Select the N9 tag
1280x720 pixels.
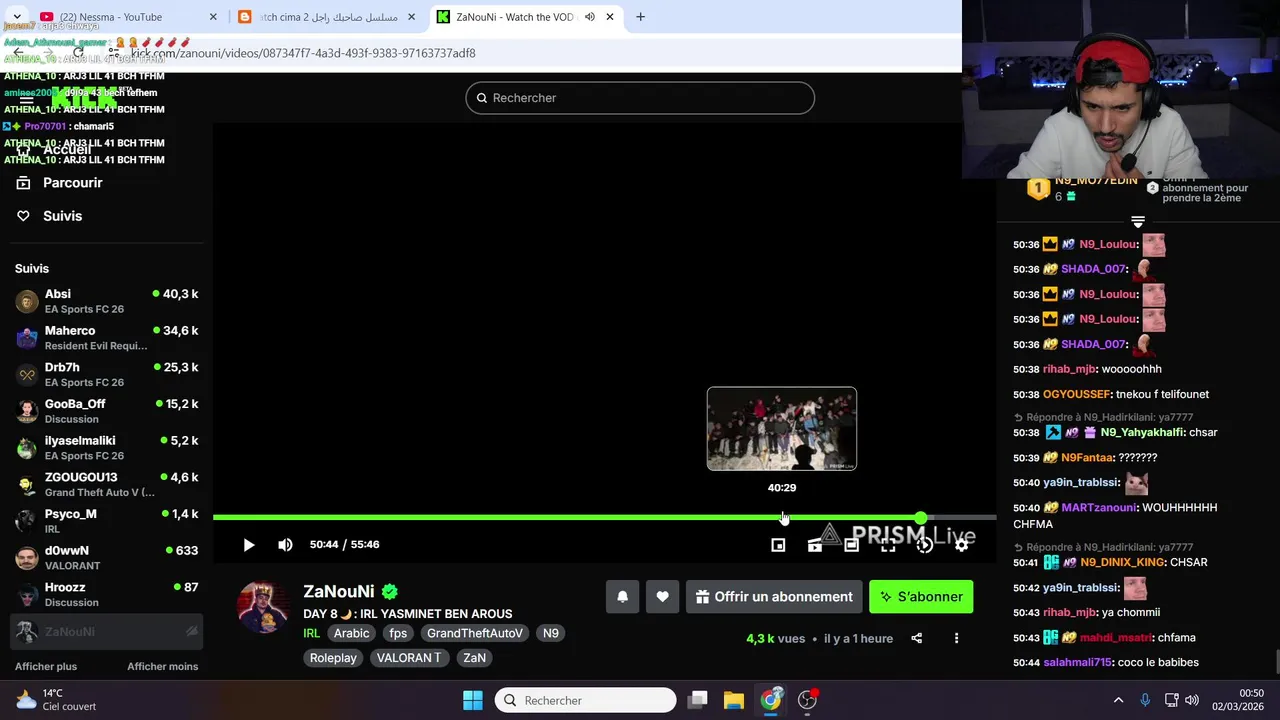tap(551, 633)
